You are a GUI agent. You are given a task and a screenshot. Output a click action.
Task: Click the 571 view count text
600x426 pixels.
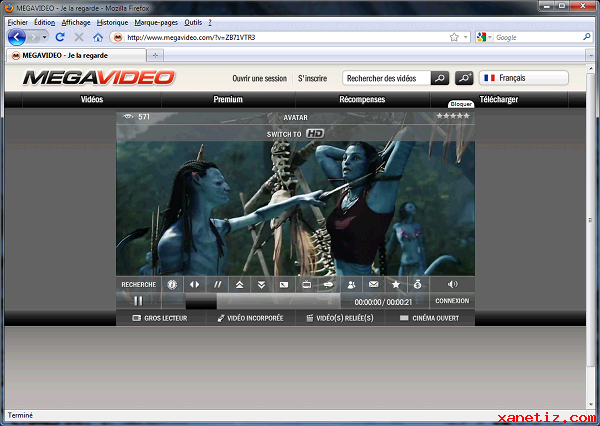tap(144, 117)
